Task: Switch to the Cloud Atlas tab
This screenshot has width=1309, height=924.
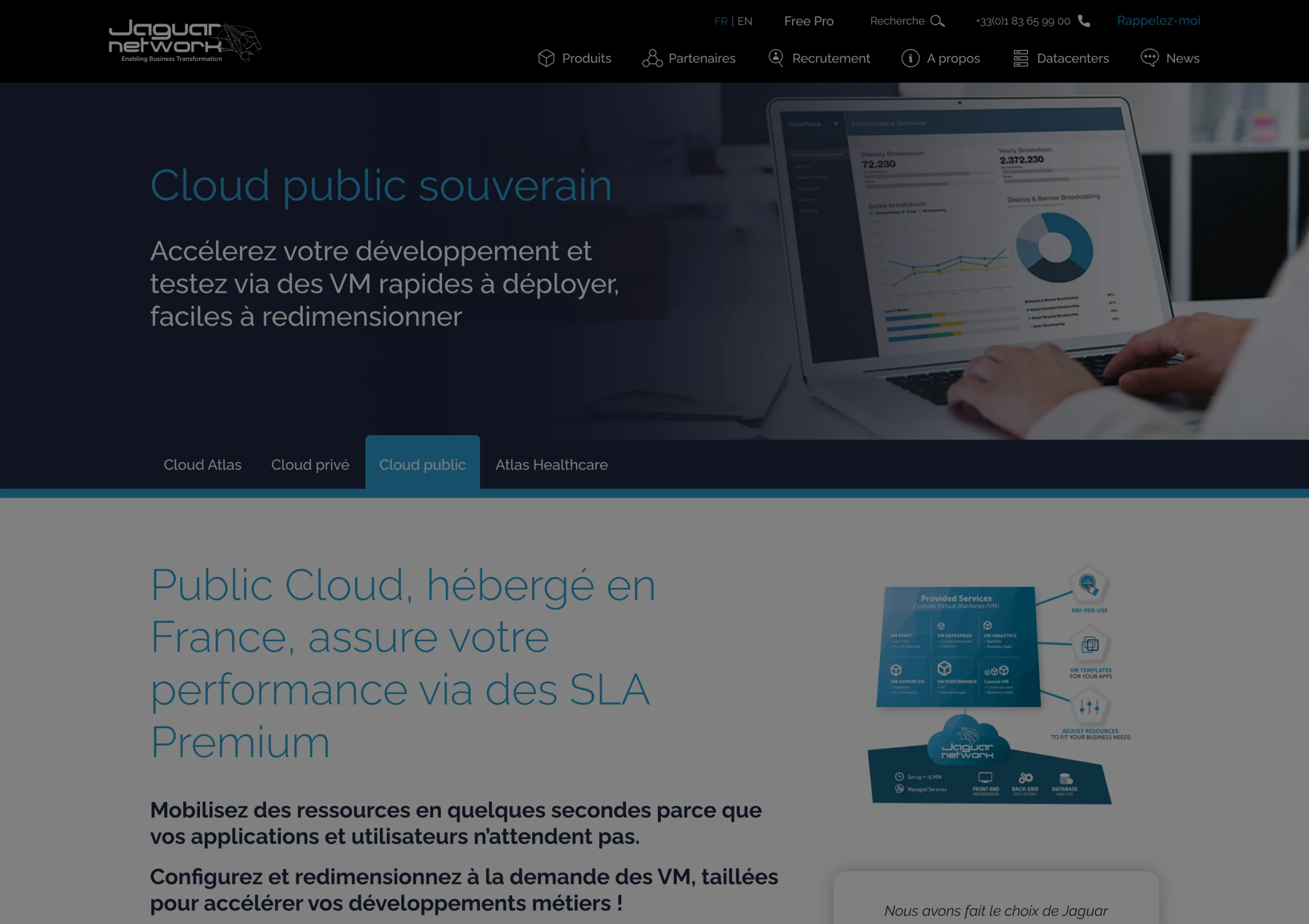Action: (202, 465)
